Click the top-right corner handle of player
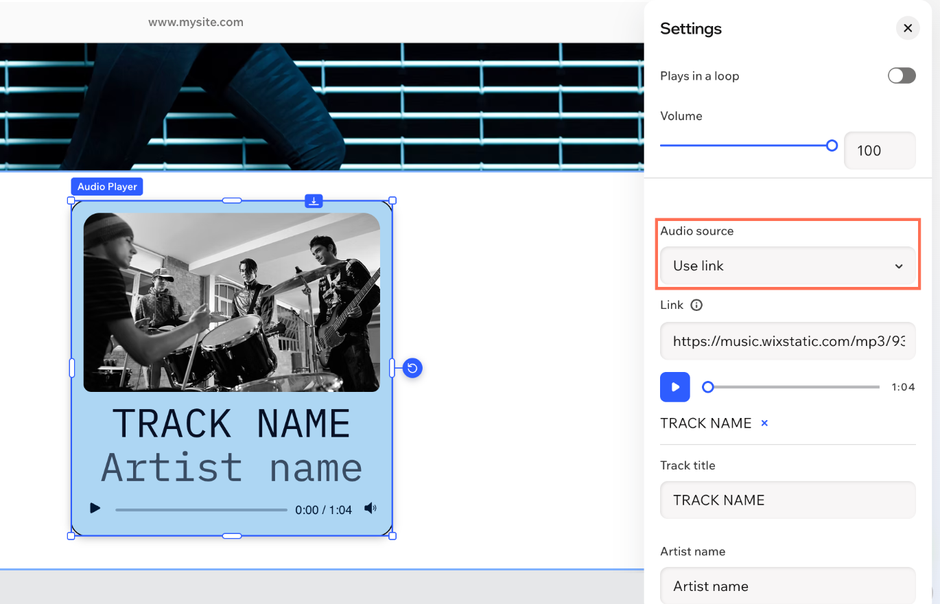Screen dimensions: 940x604 pos(393,201)
